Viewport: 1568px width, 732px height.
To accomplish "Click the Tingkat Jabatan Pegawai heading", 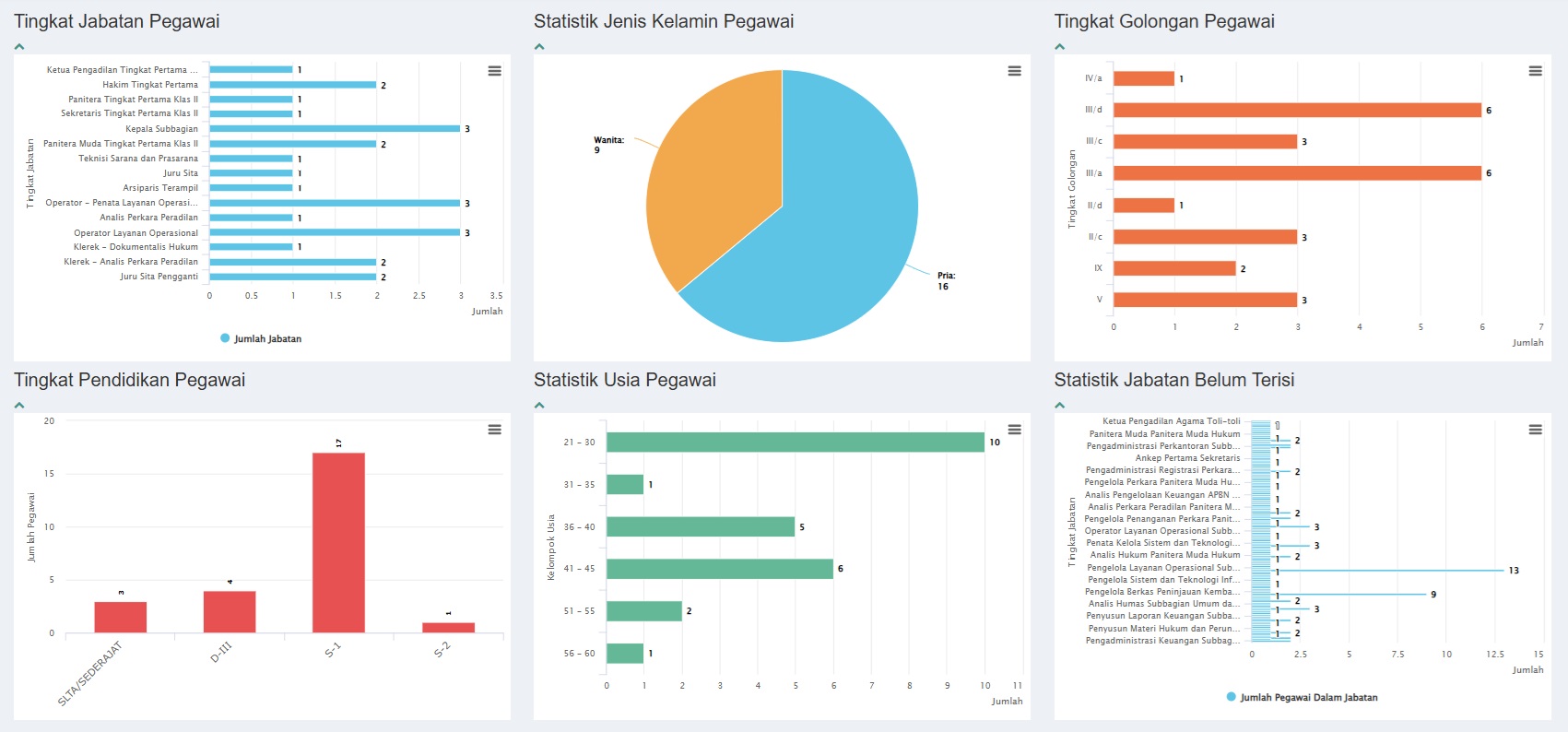I will (x=117, y=21).
